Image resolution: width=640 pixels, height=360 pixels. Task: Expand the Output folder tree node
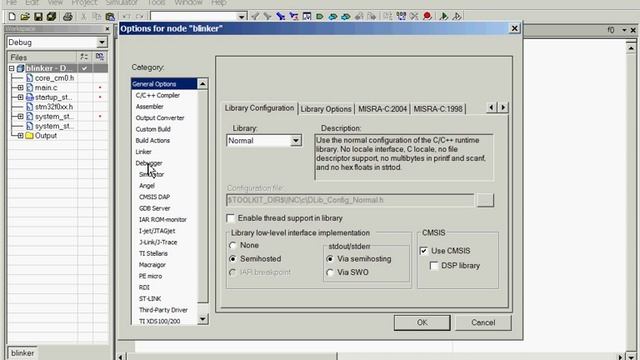pos(20,136)
